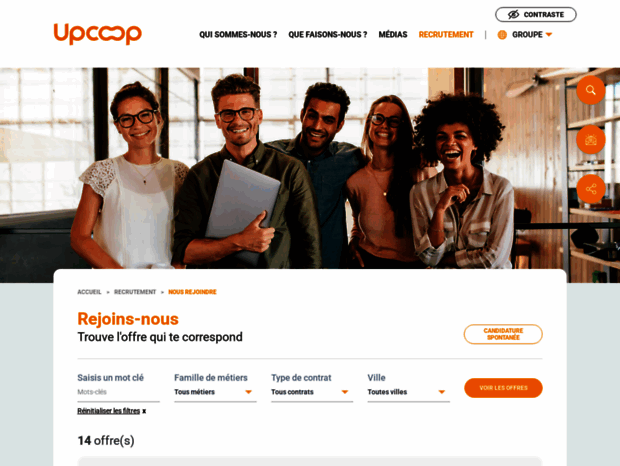Image resolution: width=620 pixels, height=466 pixels.
Task: Focus the Mots-clés keyword input field
Action: [119, 392]
